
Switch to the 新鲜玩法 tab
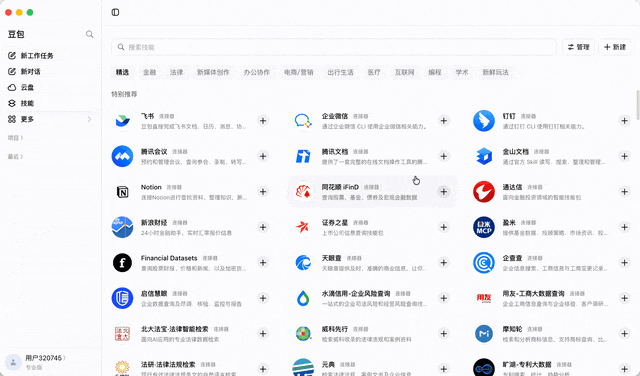click(495, 72)
